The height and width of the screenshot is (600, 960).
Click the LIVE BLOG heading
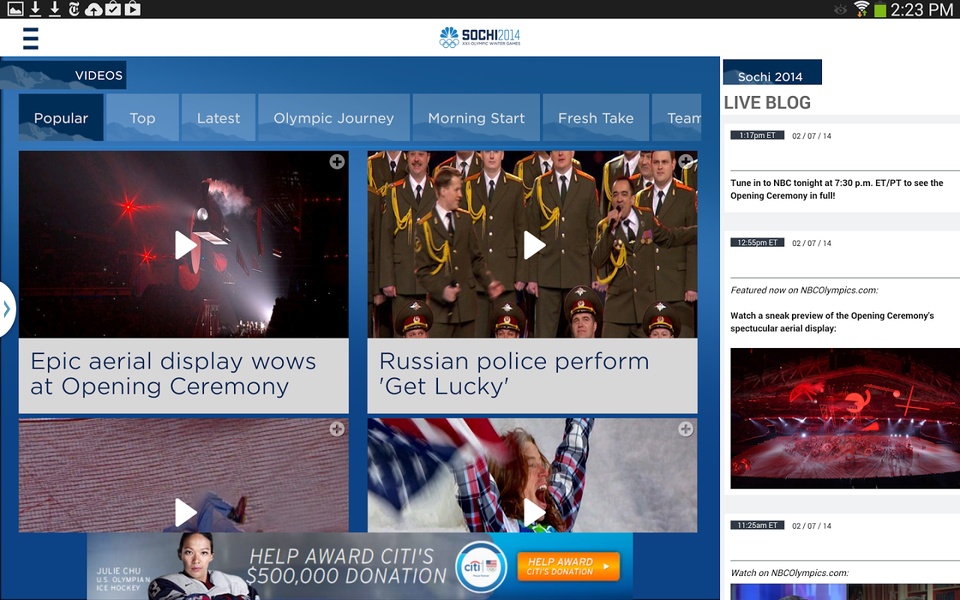pos(767,102)
